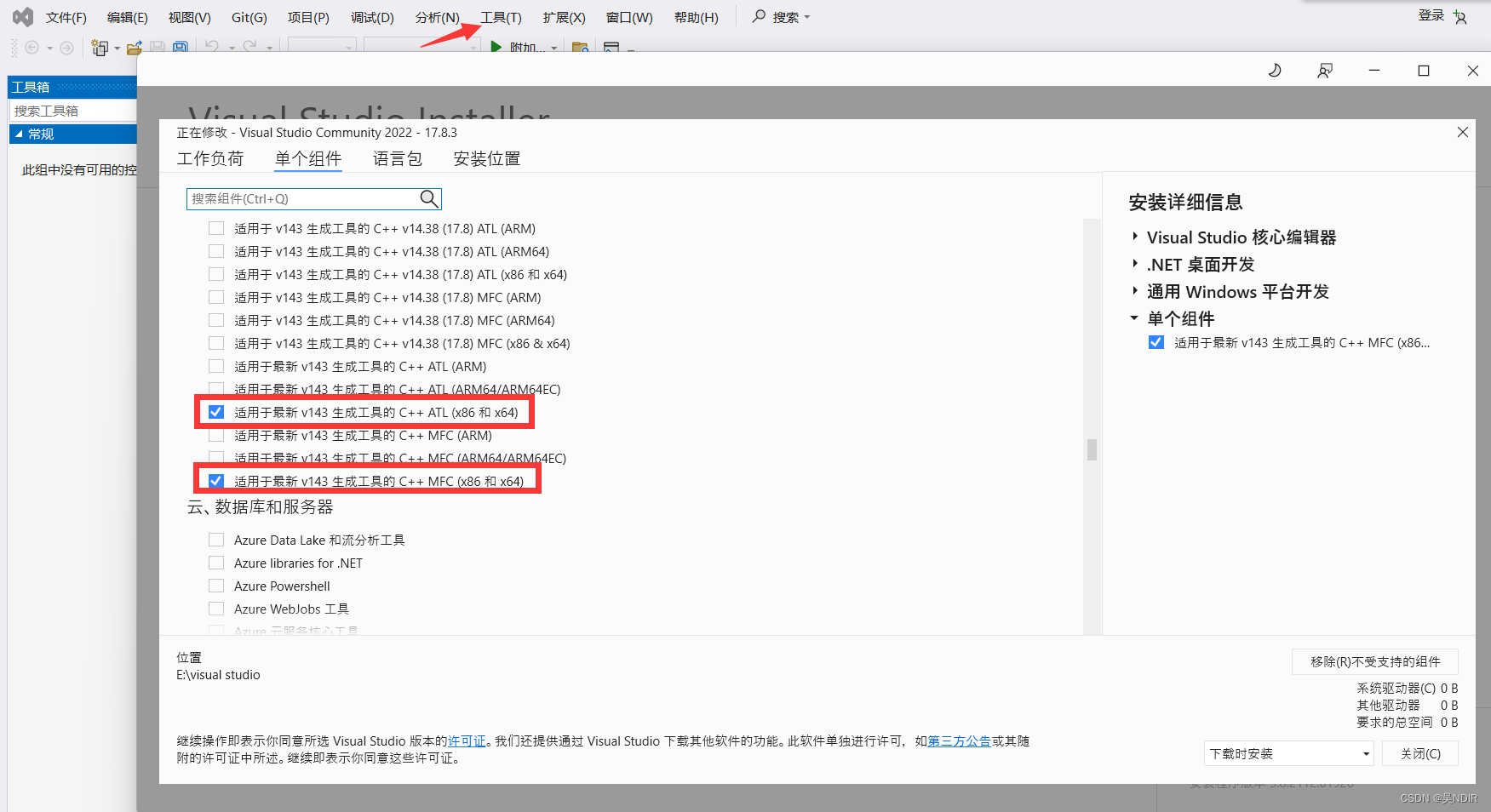The image size is (1491, 812).
Task: Switch to the 工作负荷 tab
Action: [x=210, y=158]
